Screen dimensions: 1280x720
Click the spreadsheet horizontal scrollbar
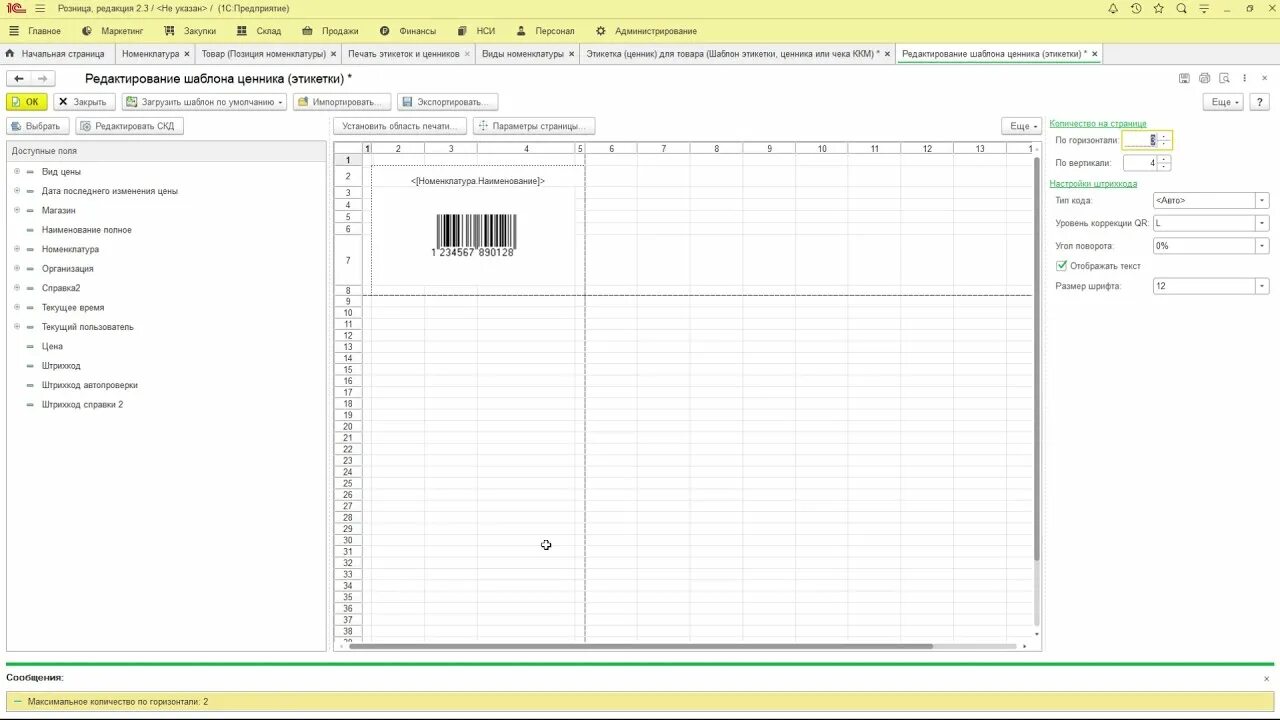[x=640, y=646]
